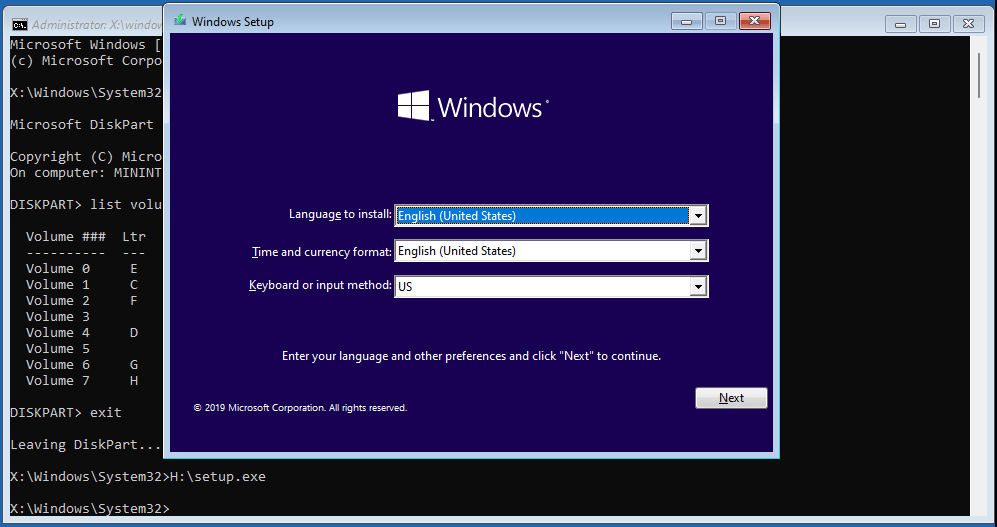Click 'Volume 0' row in Command Prompt
997x527 pixels.
[x=82, y=268]
